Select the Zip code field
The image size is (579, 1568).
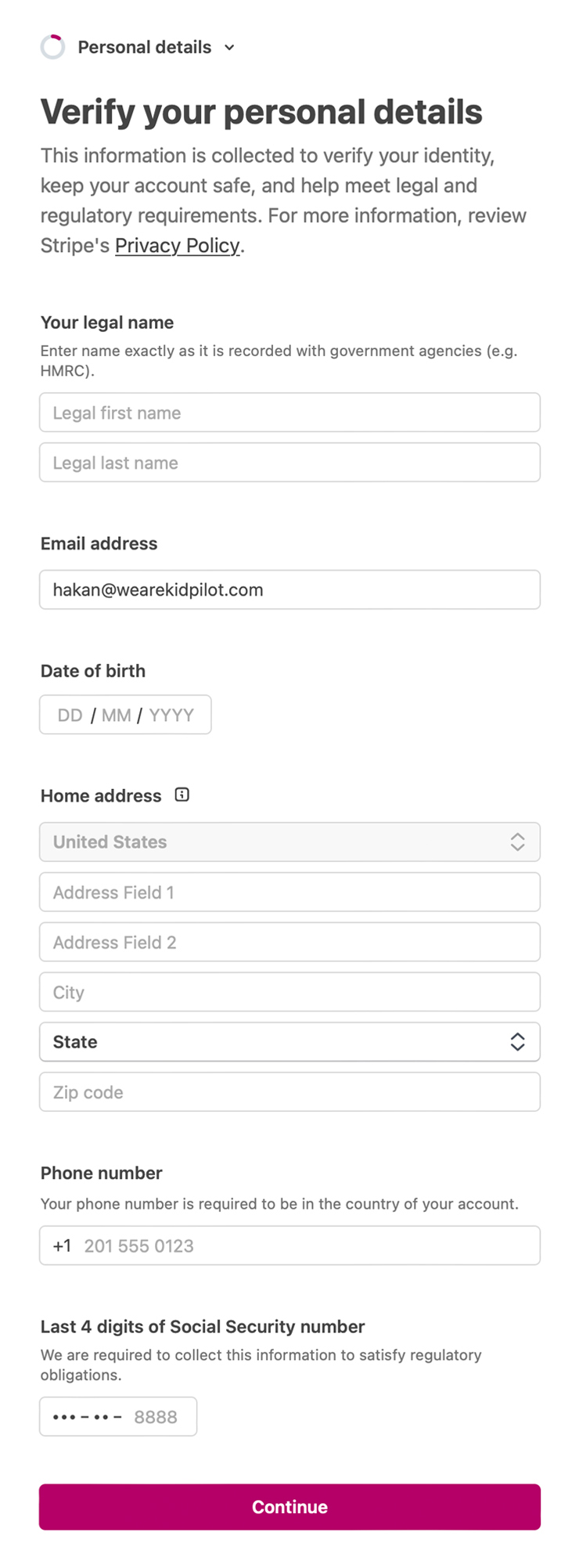[x=289, y=1092]
